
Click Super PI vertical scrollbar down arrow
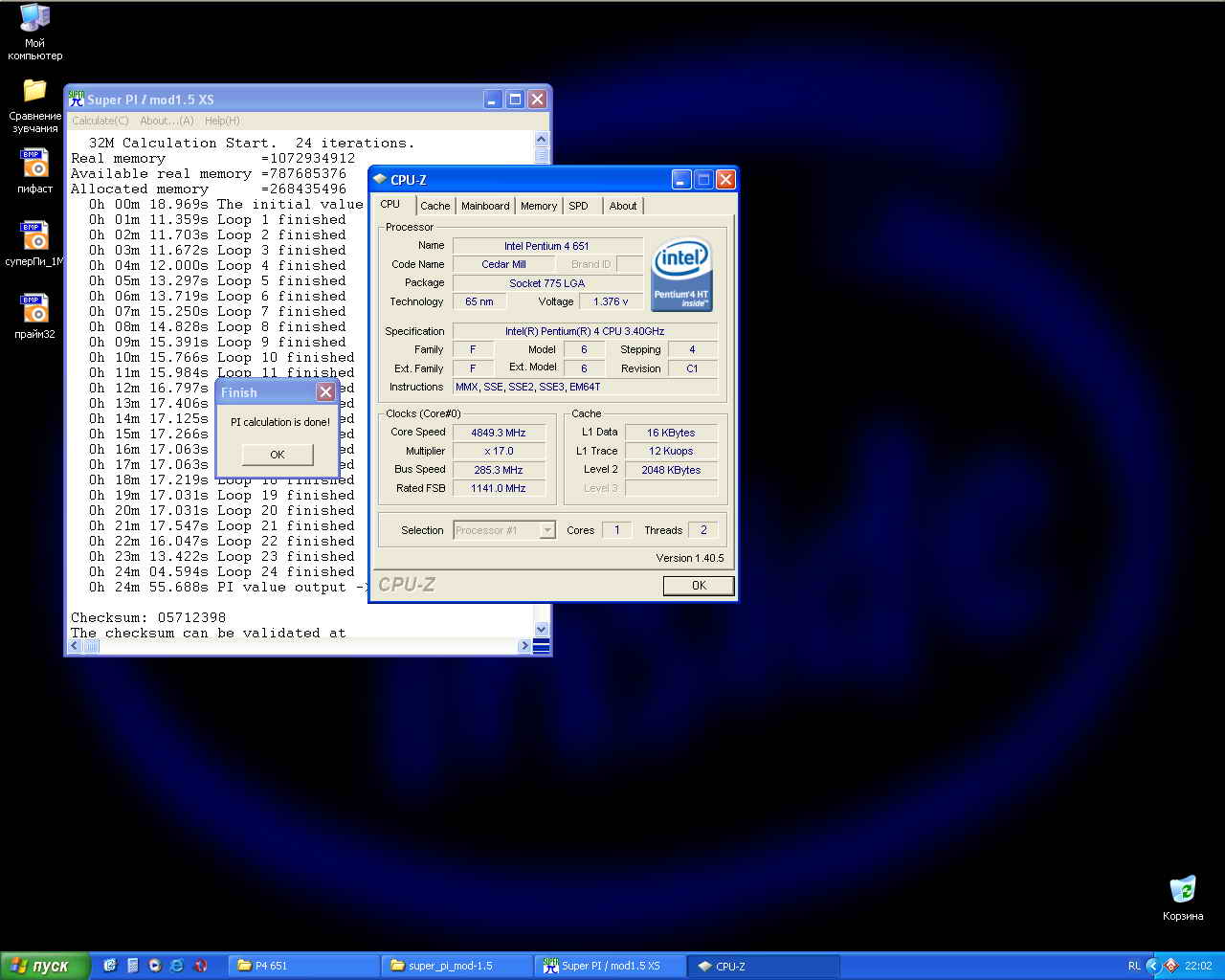point(542,629)
